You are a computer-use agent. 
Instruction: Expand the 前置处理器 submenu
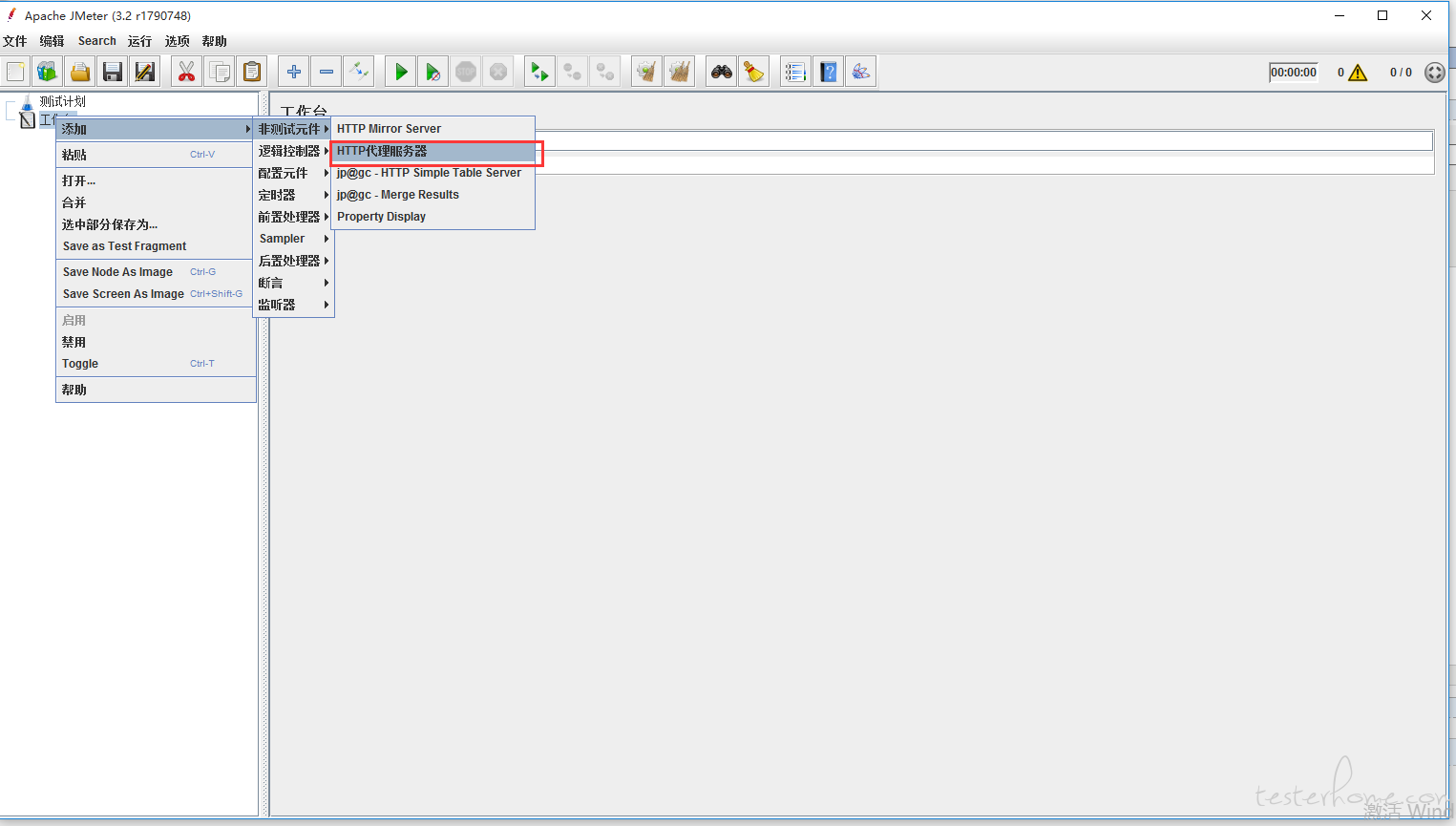(x=293, y=217)
